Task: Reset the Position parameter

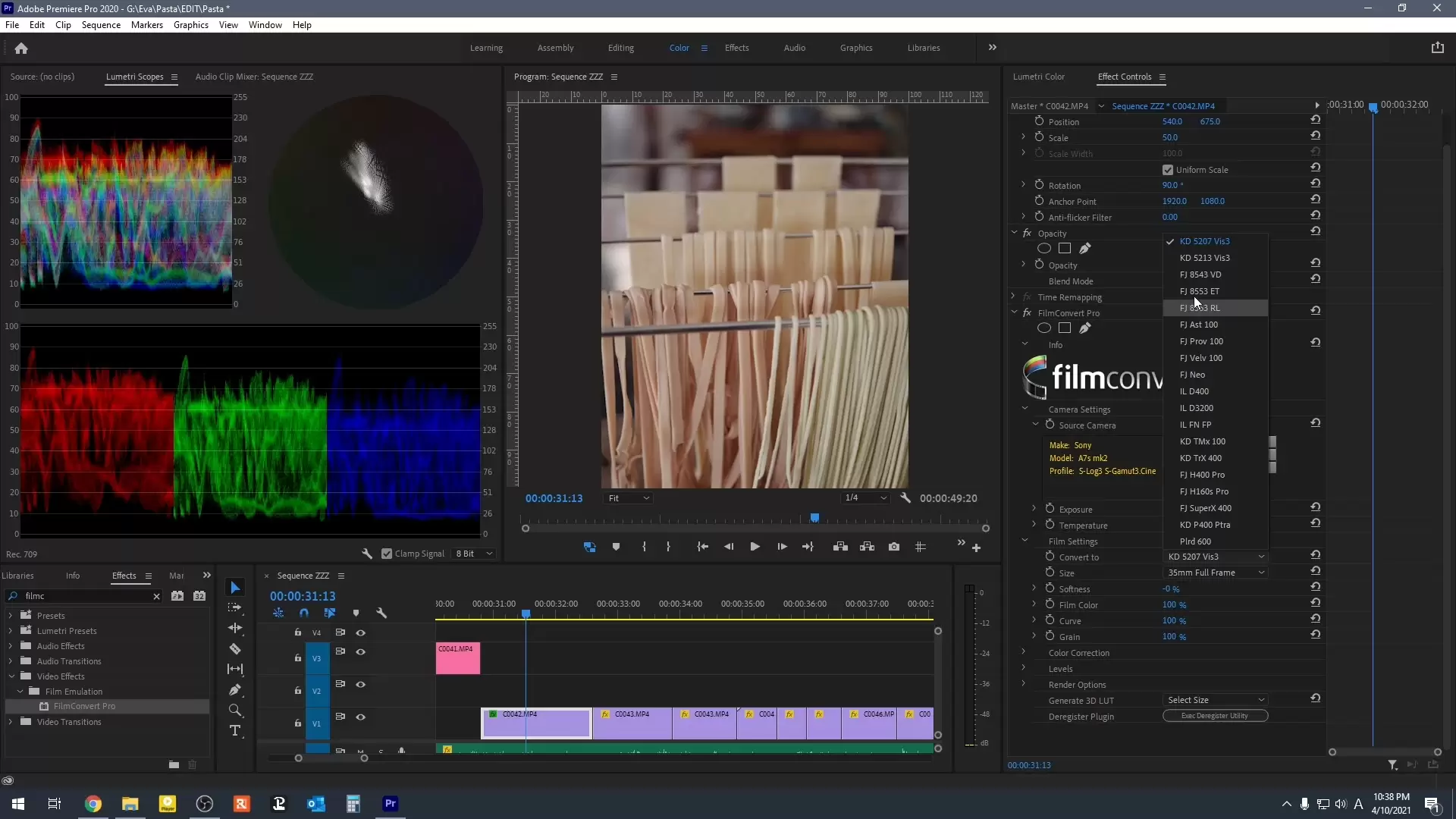Action: 1316,120
